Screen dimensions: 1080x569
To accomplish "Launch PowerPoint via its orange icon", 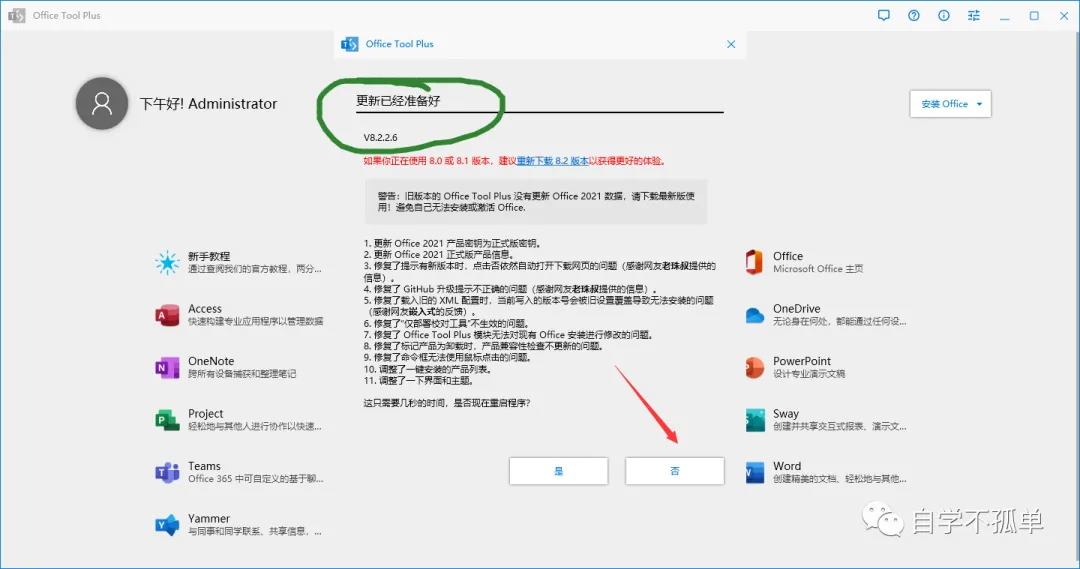I will (754, 367).
